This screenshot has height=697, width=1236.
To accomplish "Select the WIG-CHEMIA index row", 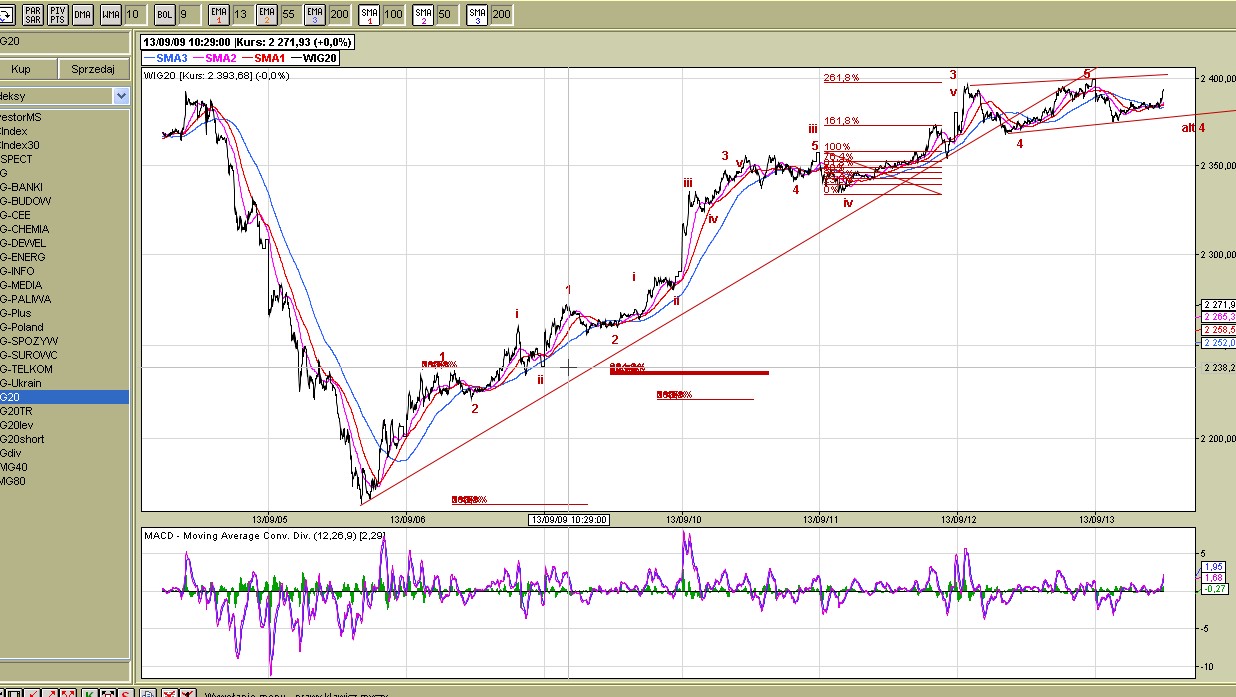I will (64, 229).
